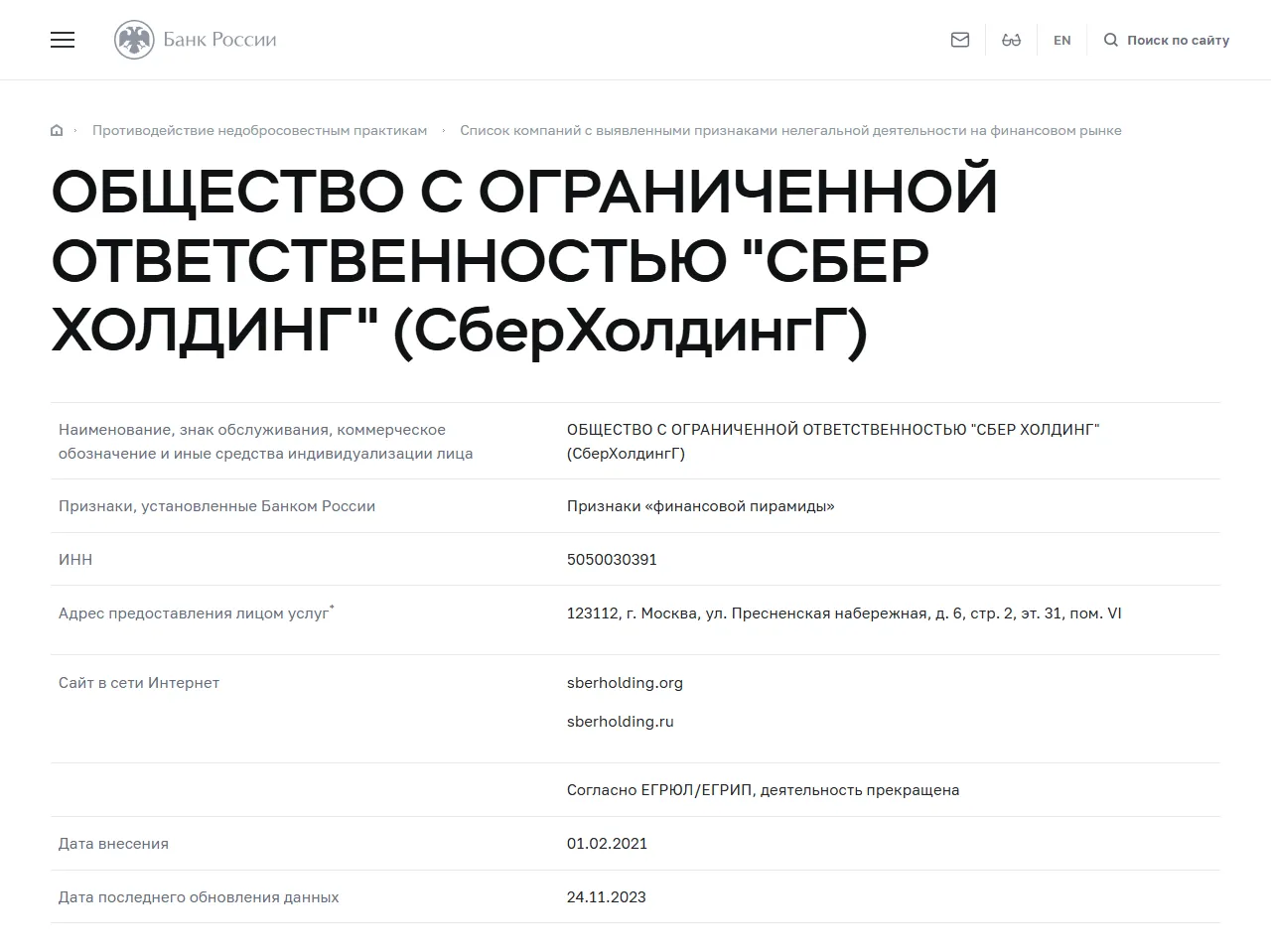Toggle the glasses accessibility version icon
Viewport: 1271px width, 952px height.
1011,40
